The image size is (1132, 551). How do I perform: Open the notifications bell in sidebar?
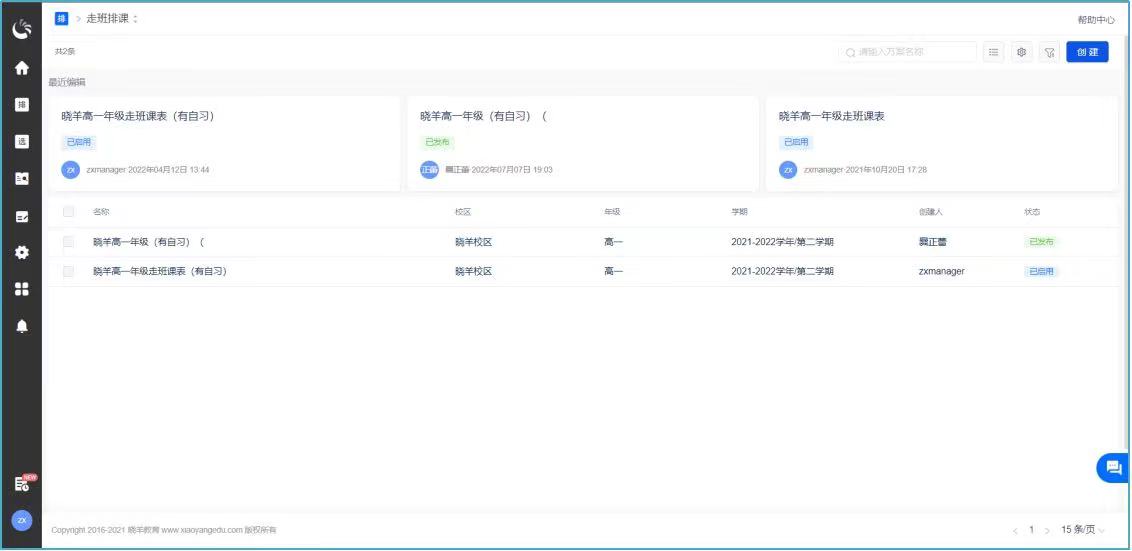(x=21, y=326)
